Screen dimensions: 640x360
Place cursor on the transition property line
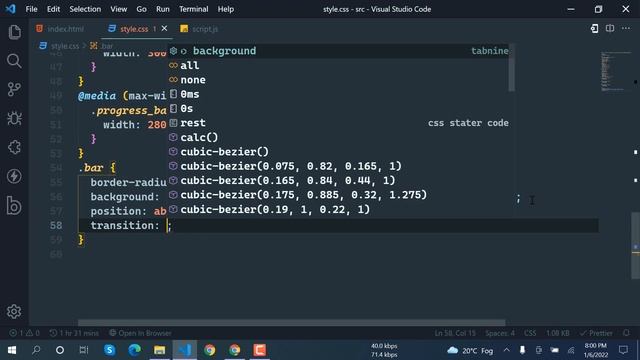(x=339, y=226)
